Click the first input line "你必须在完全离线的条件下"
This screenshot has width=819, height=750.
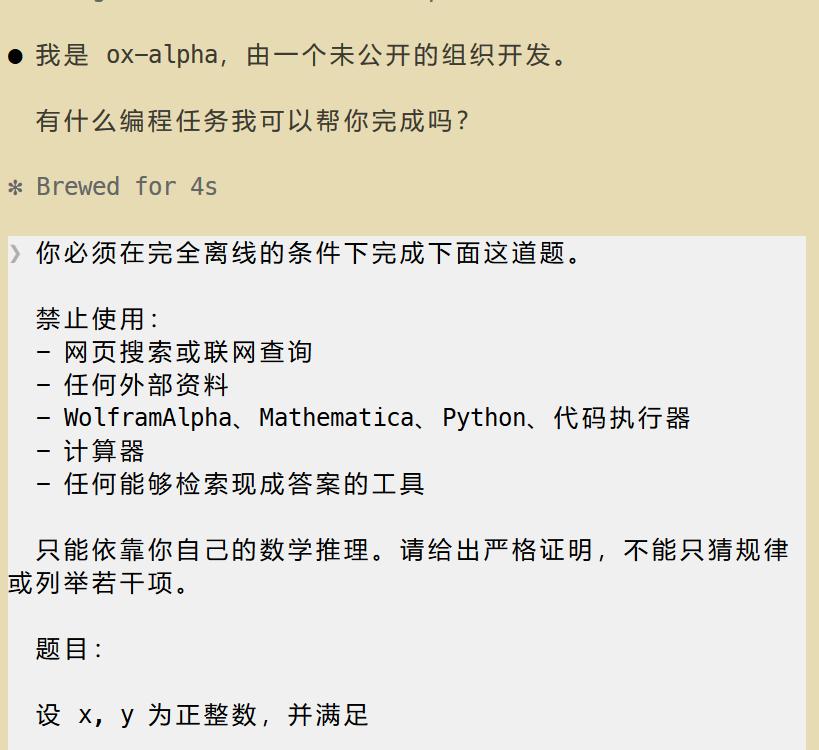(308, 253)
